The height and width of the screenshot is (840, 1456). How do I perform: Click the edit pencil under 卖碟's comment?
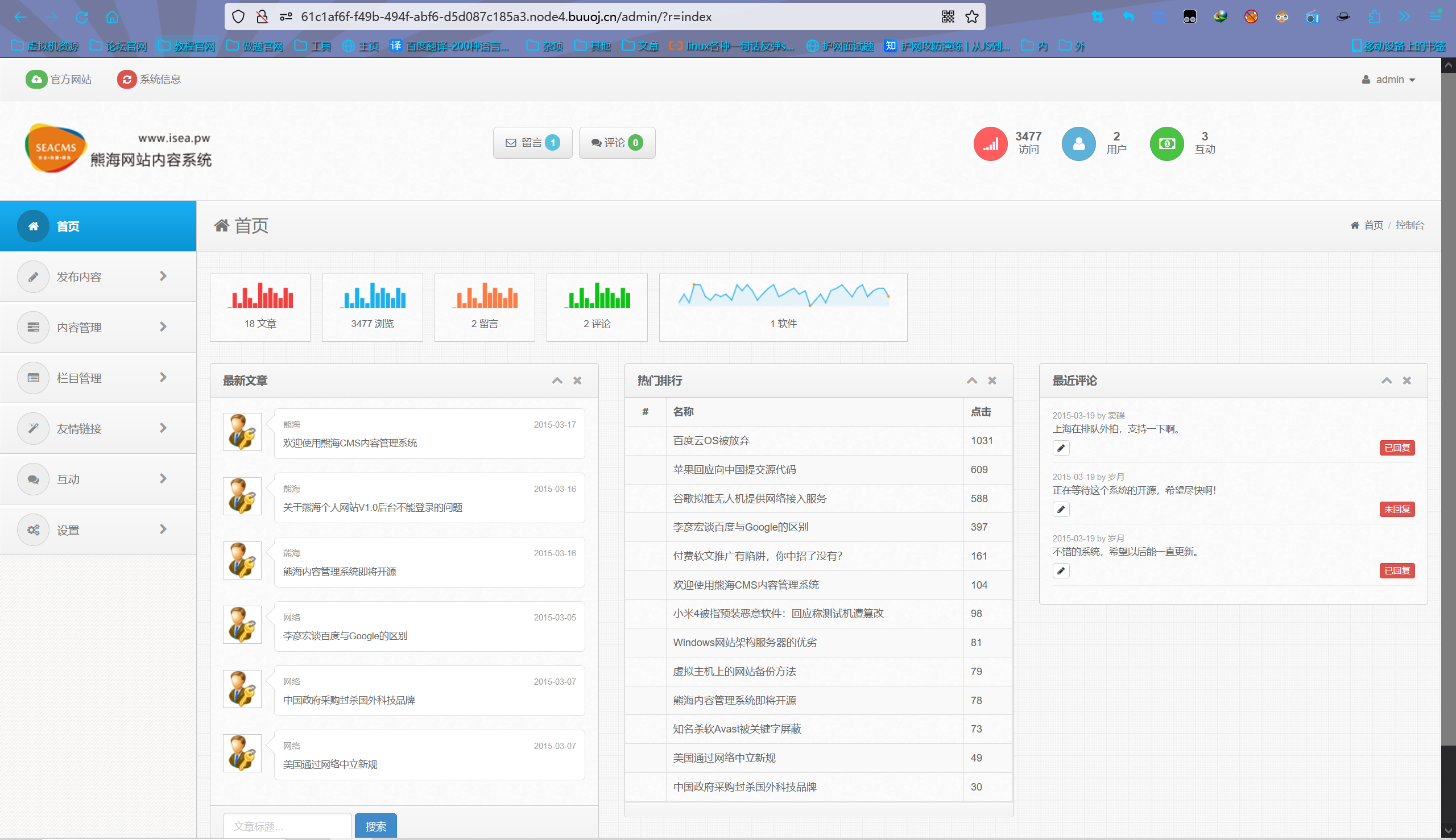coord(1060,448)
